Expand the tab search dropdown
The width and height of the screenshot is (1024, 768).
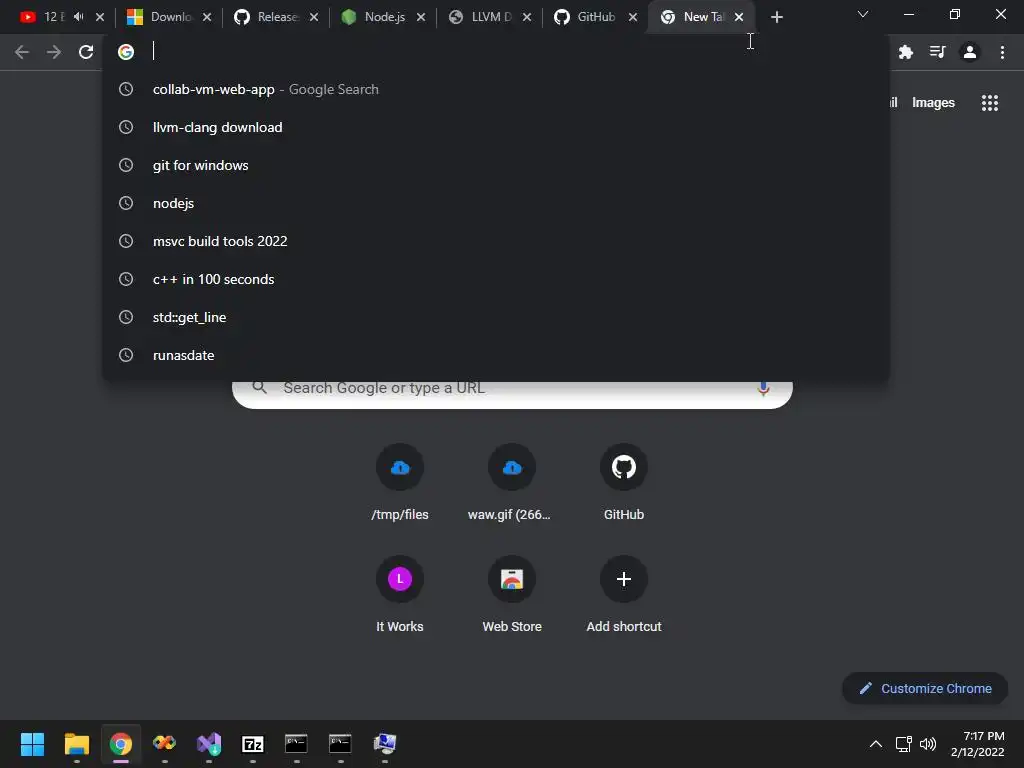click(x=863, y=14)
